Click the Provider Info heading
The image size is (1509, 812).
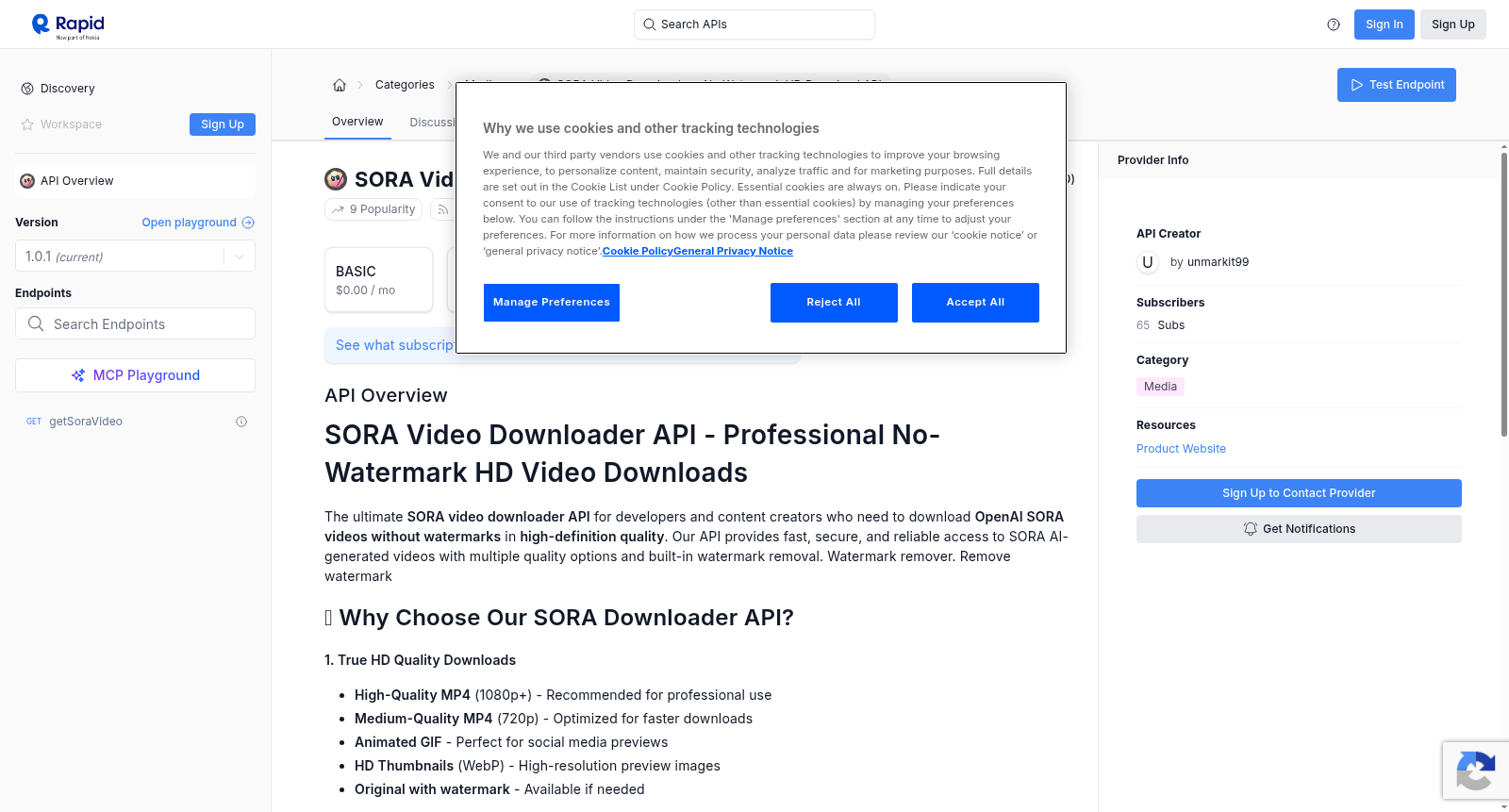point(1152,160)
